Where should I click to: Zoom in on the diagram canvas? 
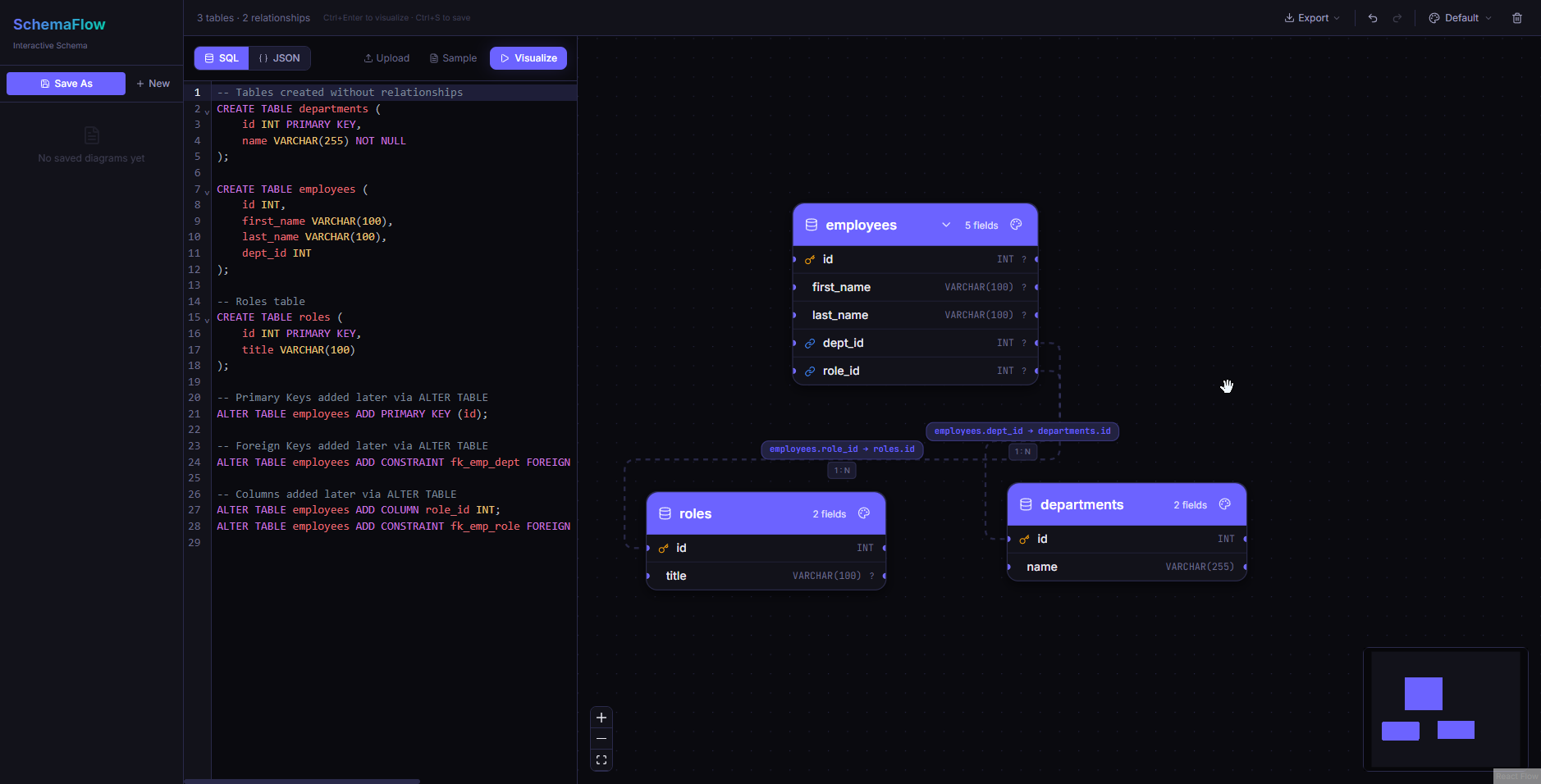click(601, 717)
